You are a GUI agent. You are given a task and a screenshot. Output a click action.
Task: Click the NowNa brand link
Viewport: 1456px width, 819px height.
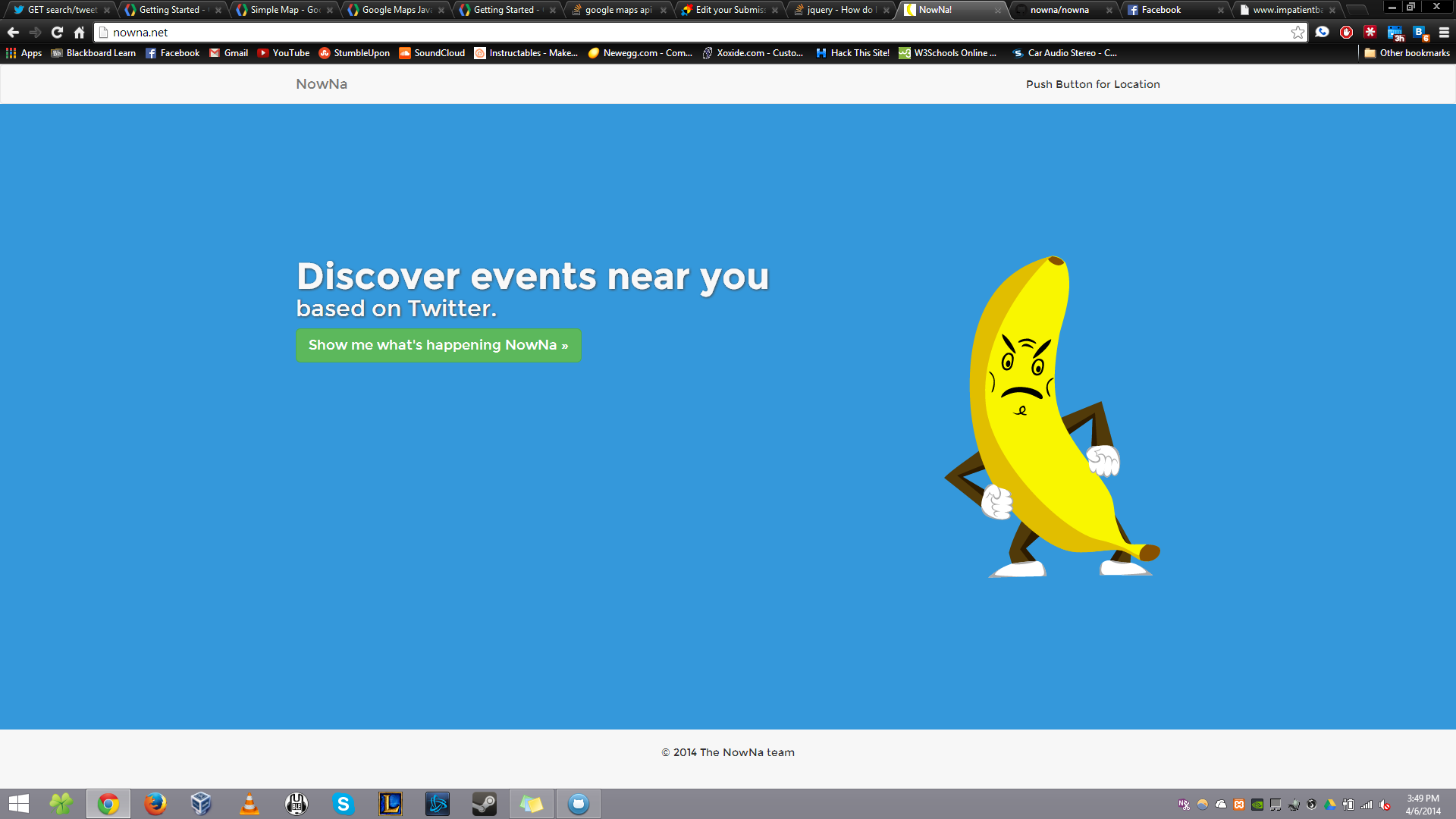point(322,84)
